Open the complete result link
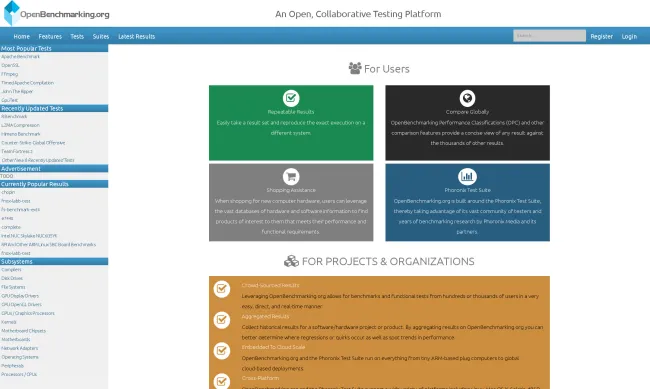650x389 pixels. (11, 227)
